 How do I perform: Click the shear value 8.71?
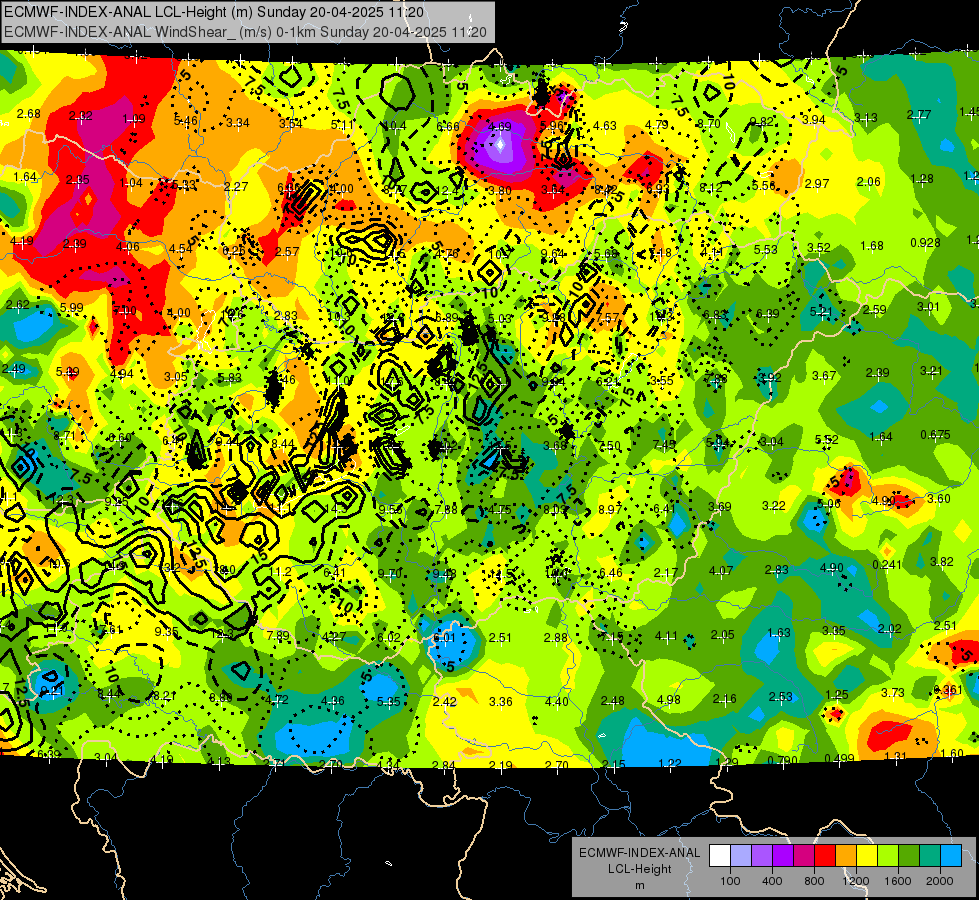(x=65, y=436)
